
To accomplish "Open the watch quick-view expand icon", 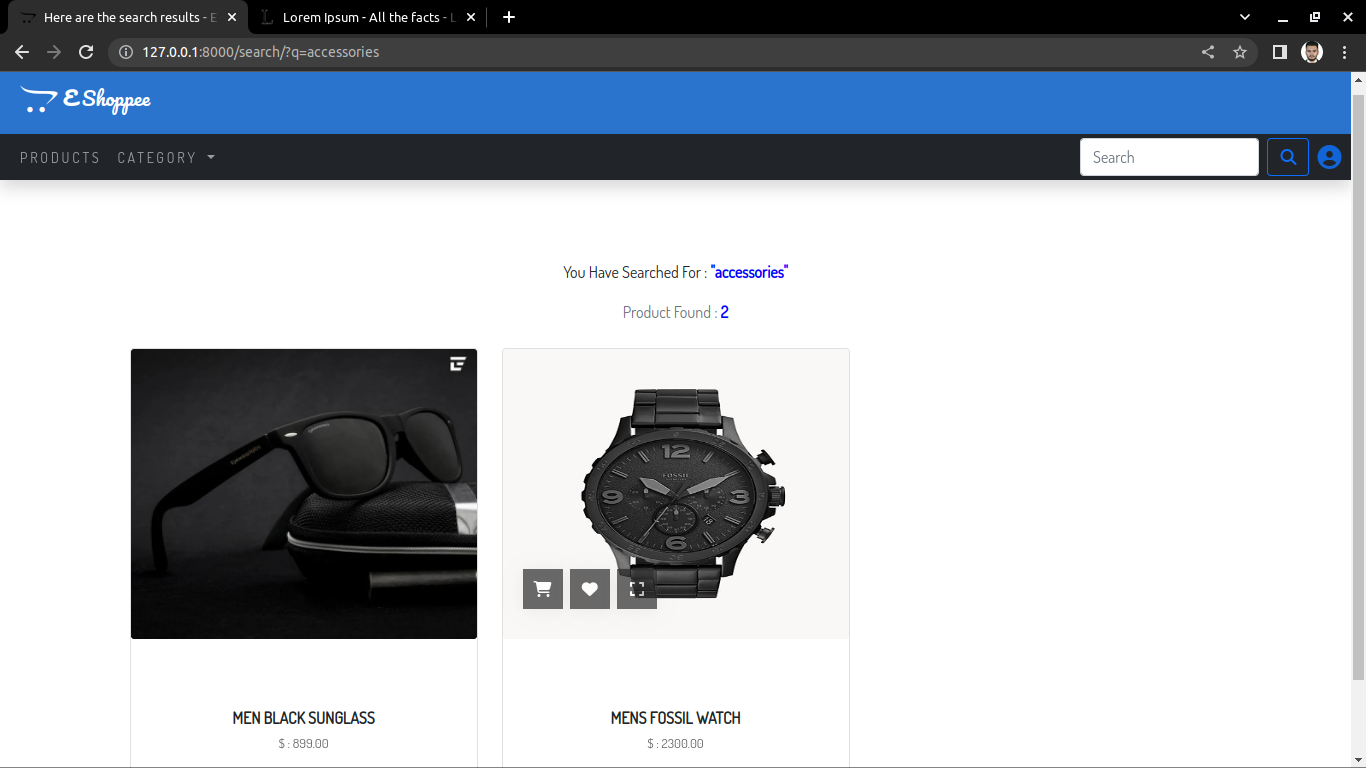I will coord(636,589).
